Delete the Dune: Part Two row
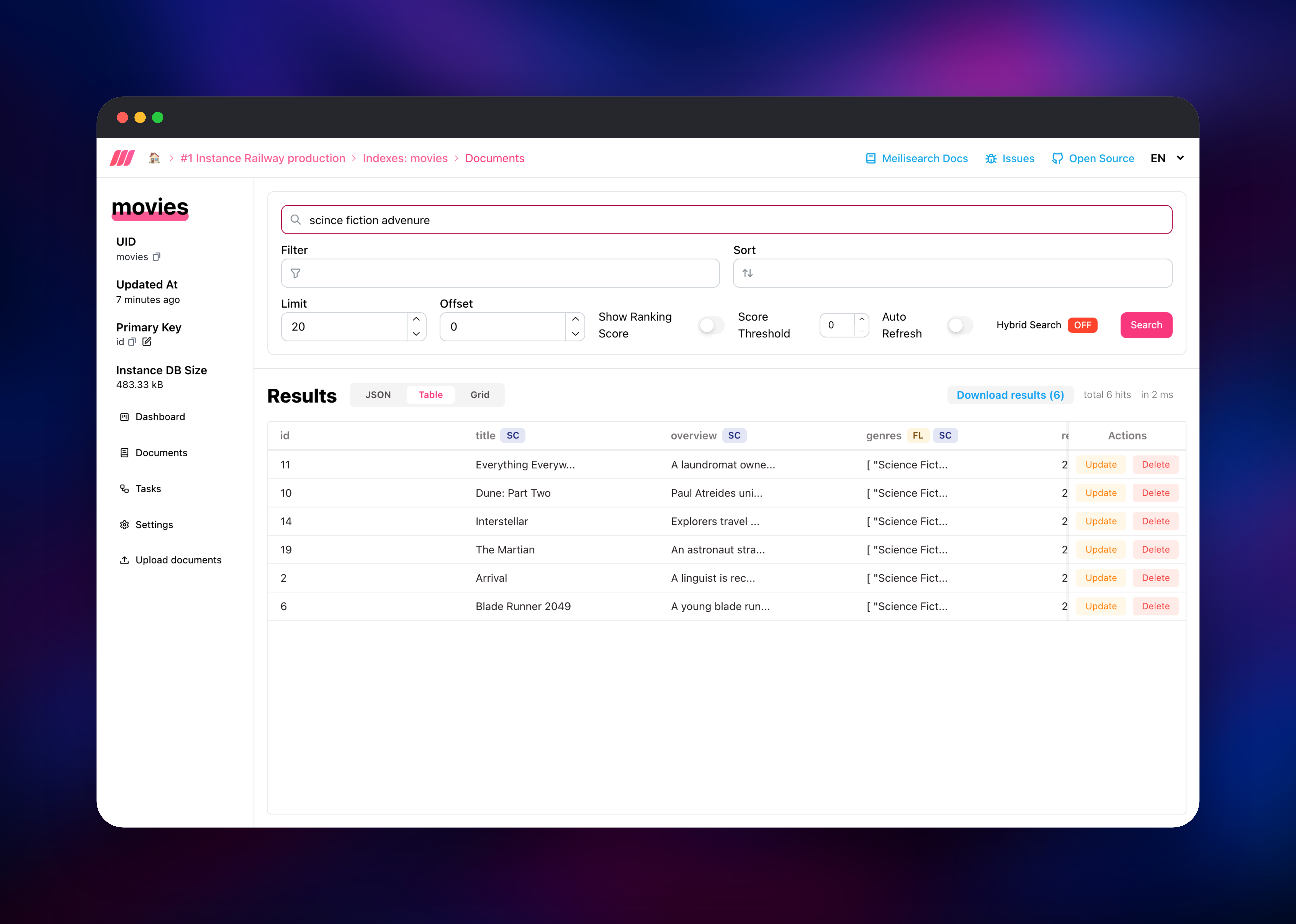Screen dimensions: 1296x924 pos(1155,493)
